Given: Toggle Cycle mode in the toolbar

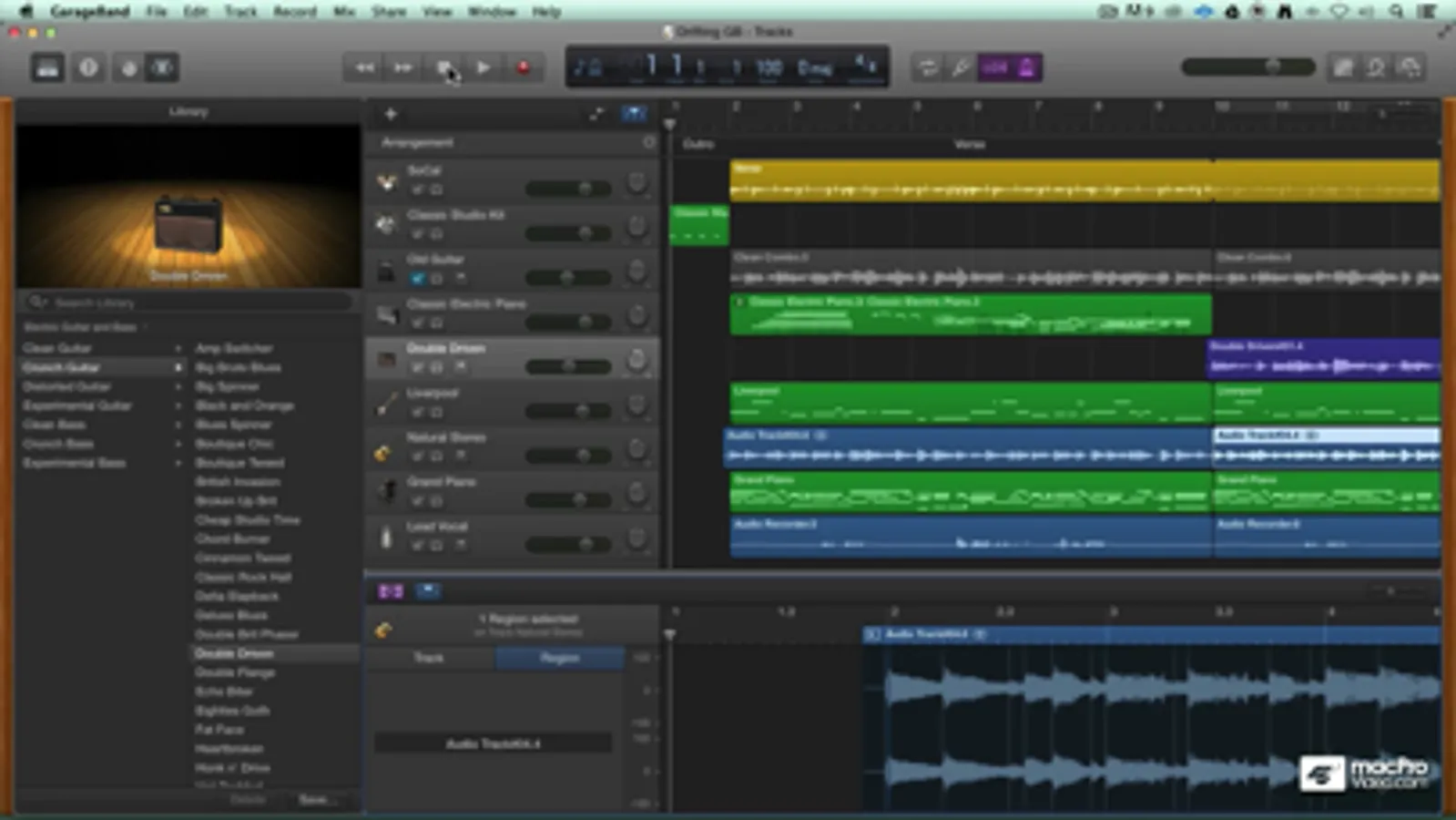Looking at the screenshot, I should [x=927, y=67].
